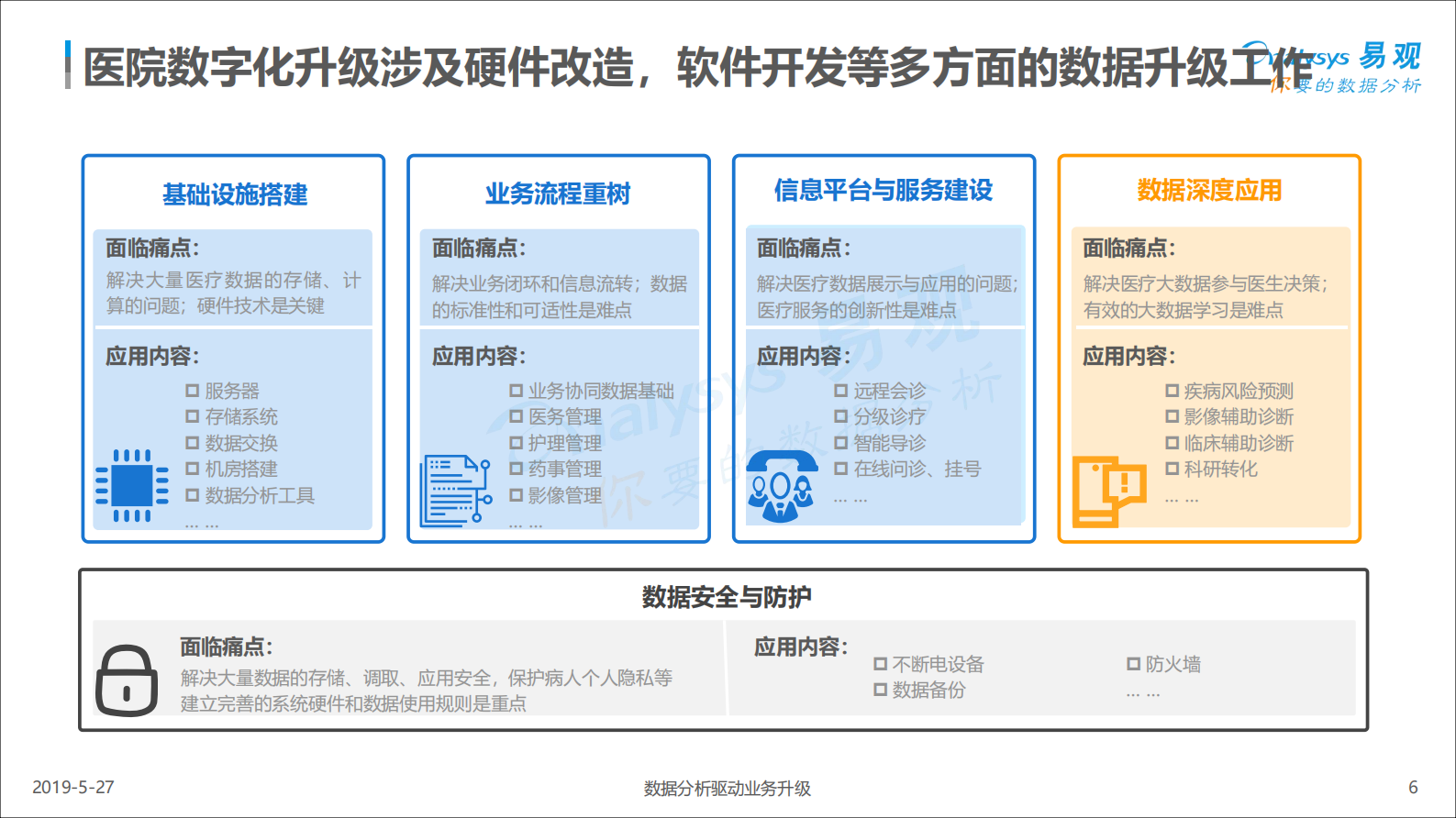
Task: Click 面临痛点 label in 信息平台与服务建设 card
Action: tap(804, 248)
